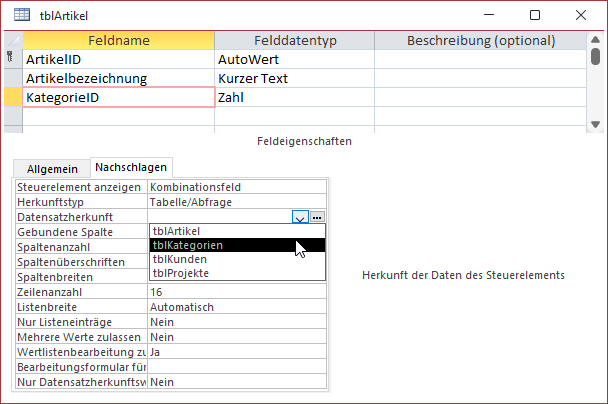Click the Herkunftstyp property label
The height and width of the screenshot is (404, 608).
81,202
